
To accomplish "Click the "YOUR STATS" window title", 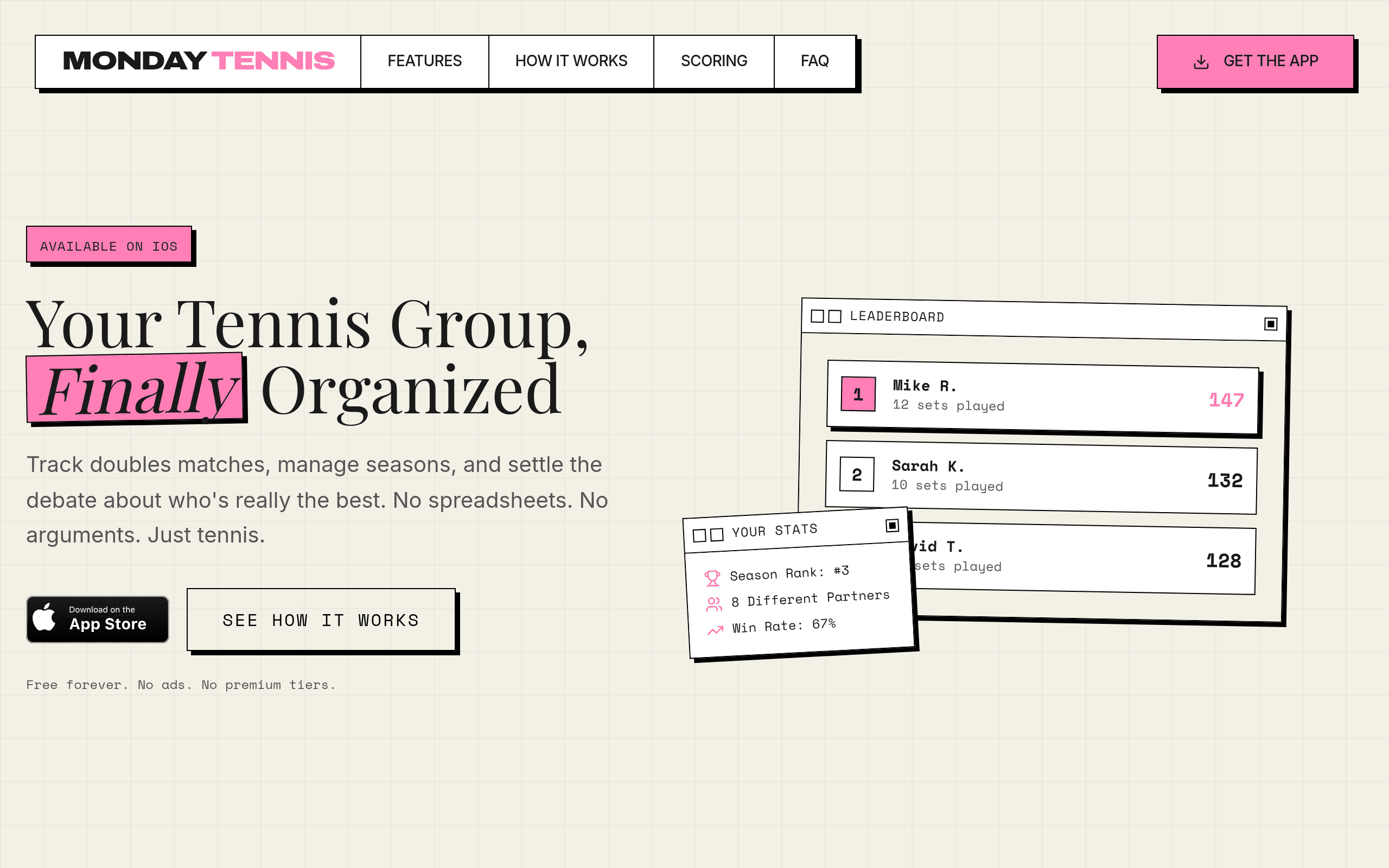I will tap(774, 531).
